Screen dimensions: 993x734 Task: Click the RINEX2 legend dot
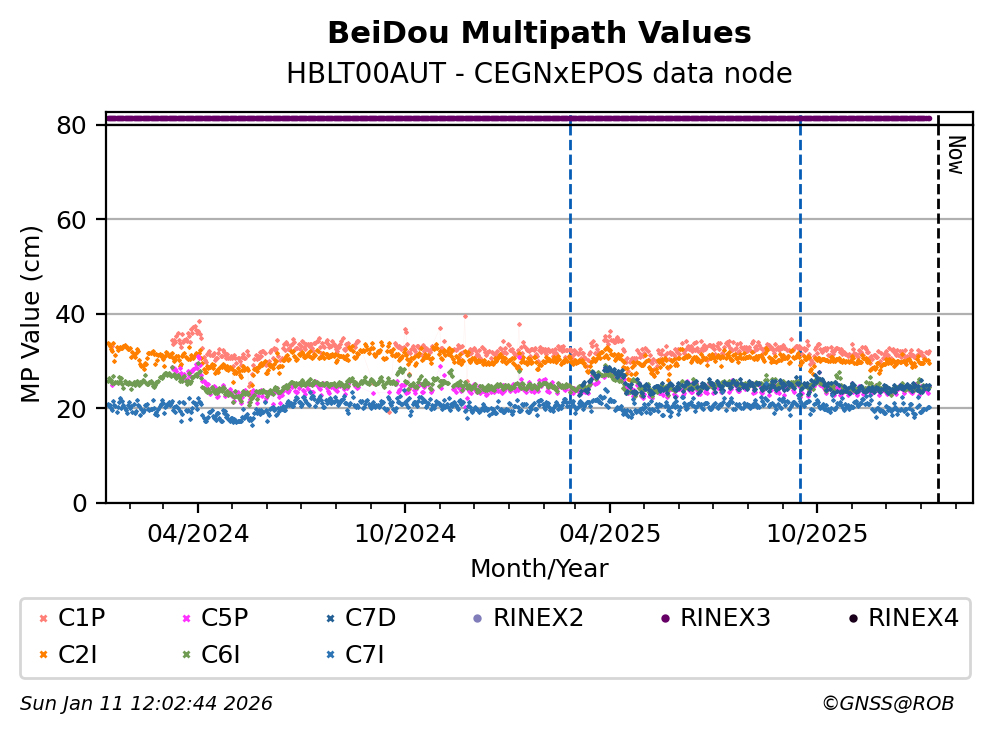pos(476,618)
